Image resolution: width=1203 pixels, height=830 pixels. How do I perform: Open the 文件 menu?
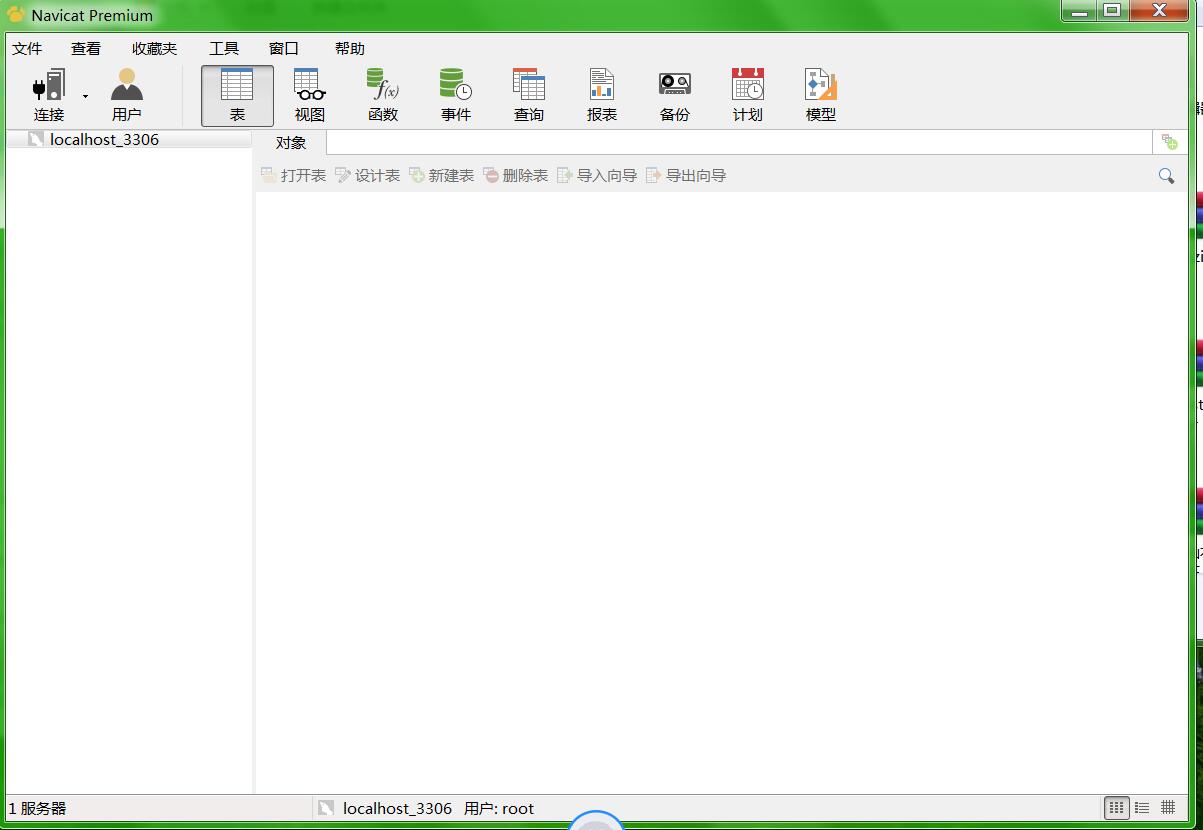pyautogui.click(x=27, y=48)
